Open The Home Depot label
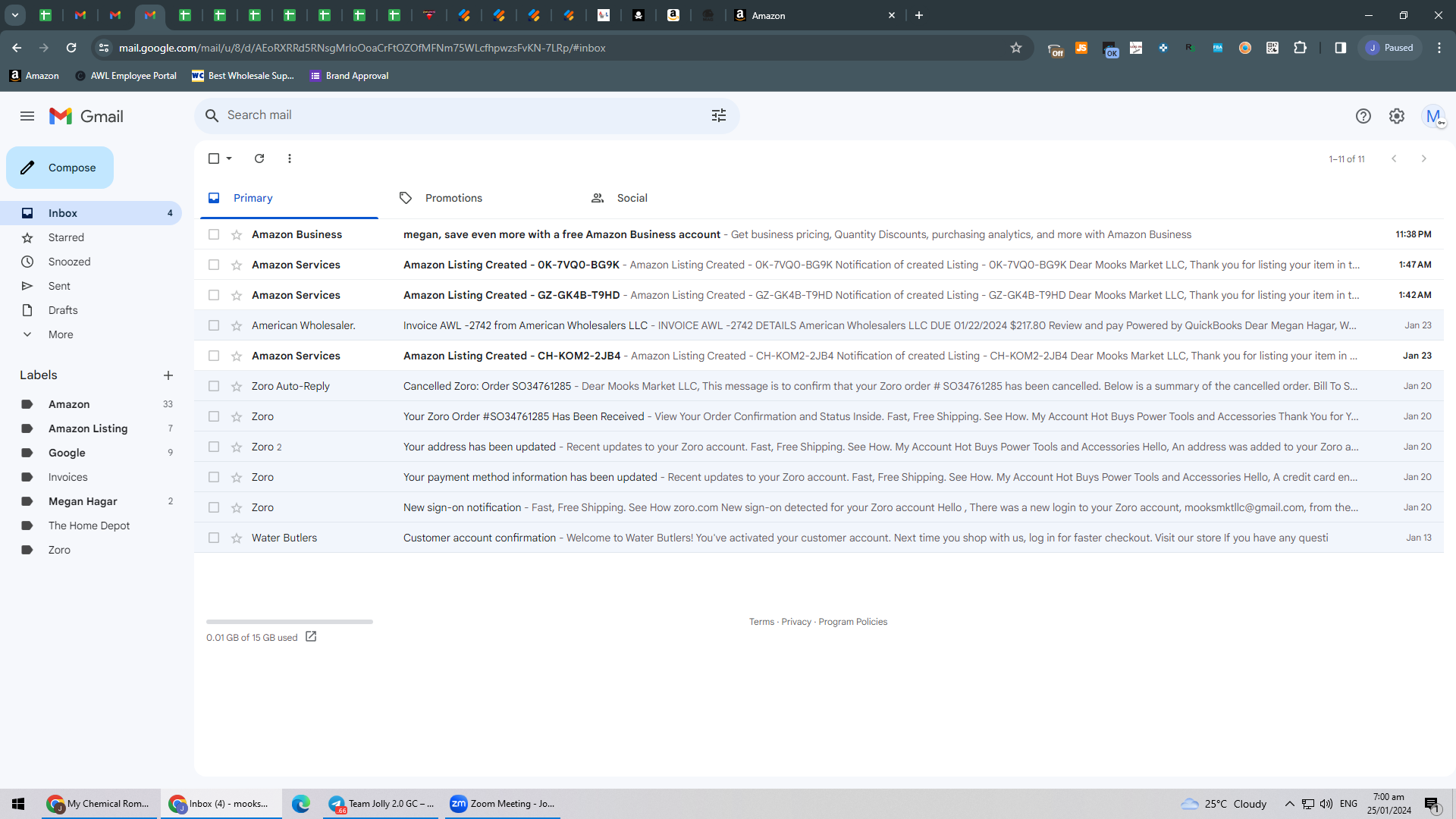 click(91, 526)
